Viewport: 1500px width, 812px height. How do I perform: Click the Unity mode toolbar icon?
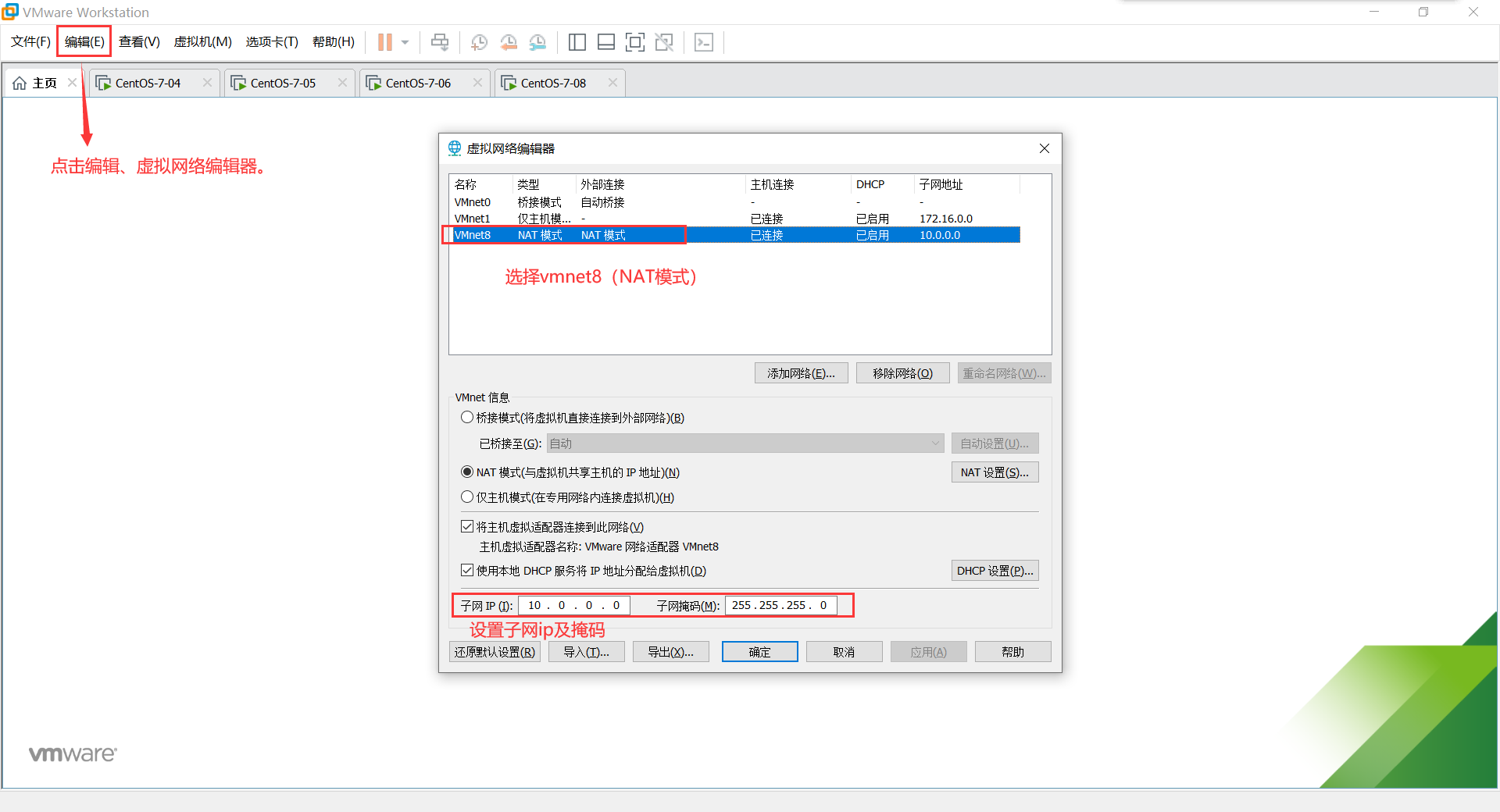(664, 42)
